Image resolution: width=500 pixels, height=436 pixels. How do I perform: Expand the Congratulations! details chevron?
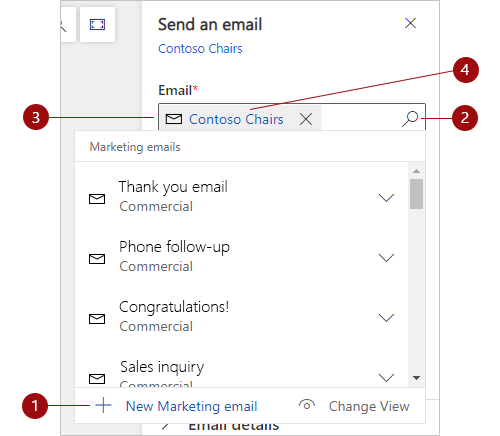[386, 318]
